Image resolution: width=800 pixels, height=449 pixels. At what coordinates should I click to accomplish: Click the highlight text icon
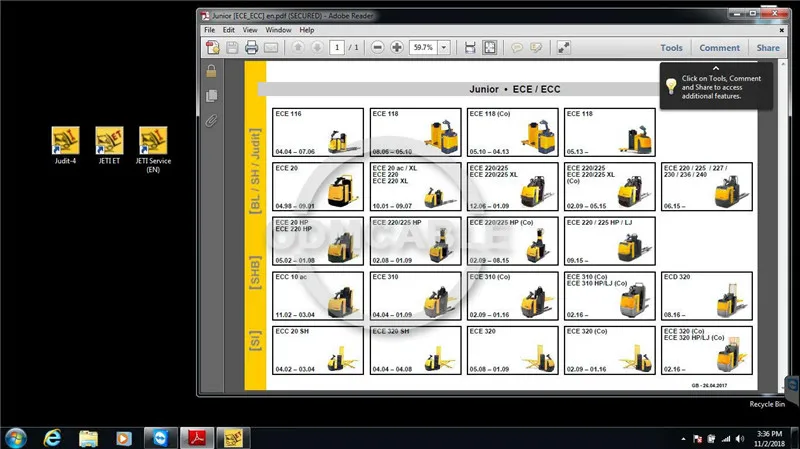[536, 47]
